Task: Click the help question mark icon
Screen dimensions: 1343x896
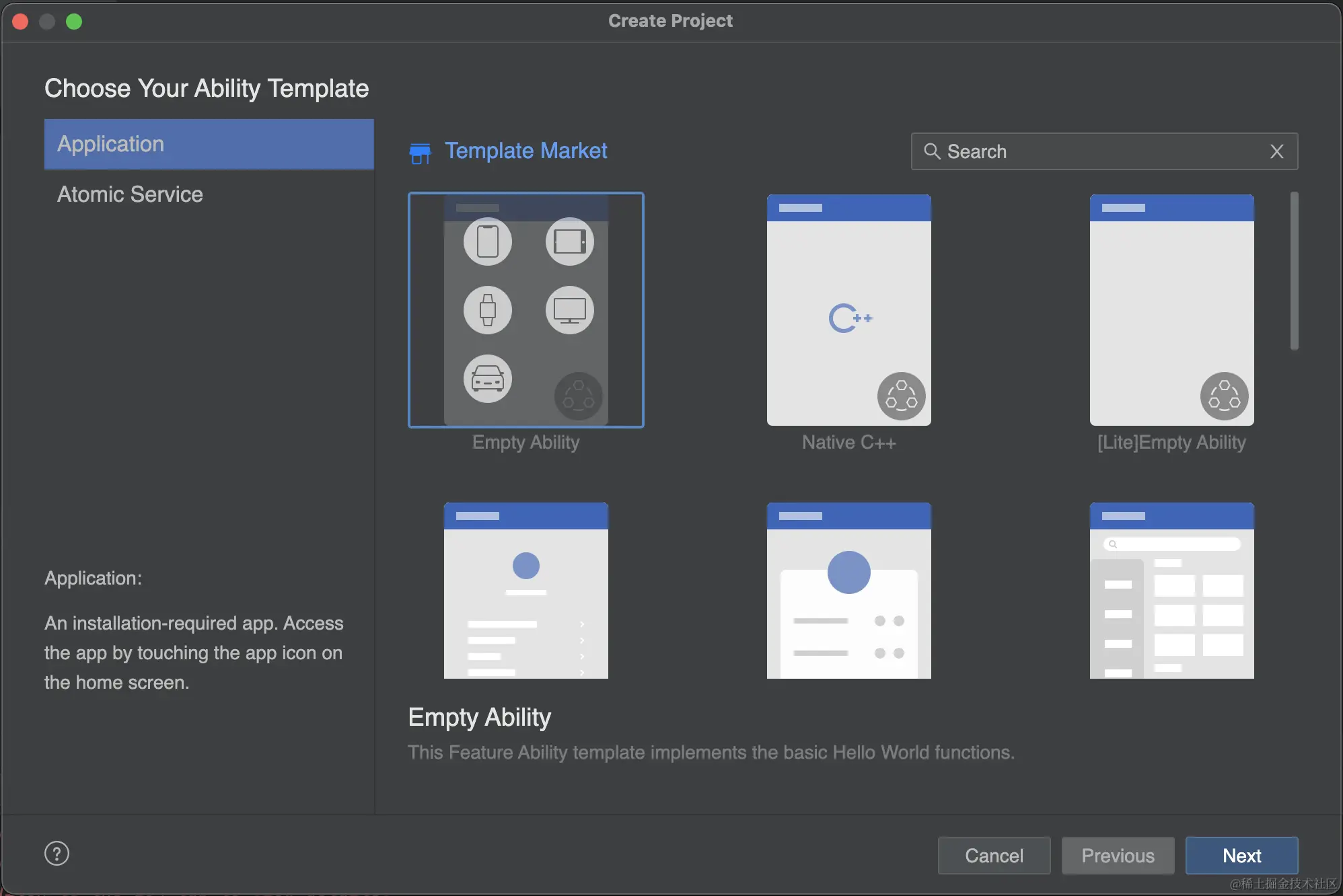Action: [57, 854]
